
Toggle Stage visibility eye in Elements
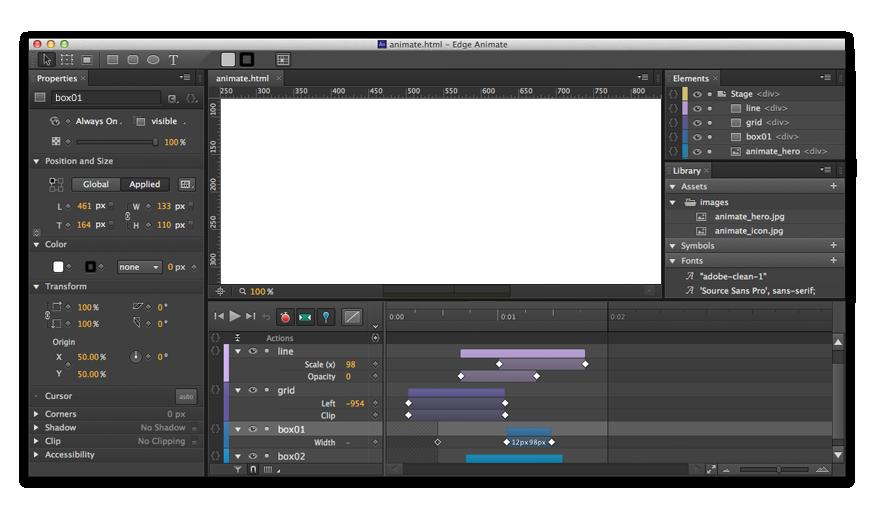[697, 94]
